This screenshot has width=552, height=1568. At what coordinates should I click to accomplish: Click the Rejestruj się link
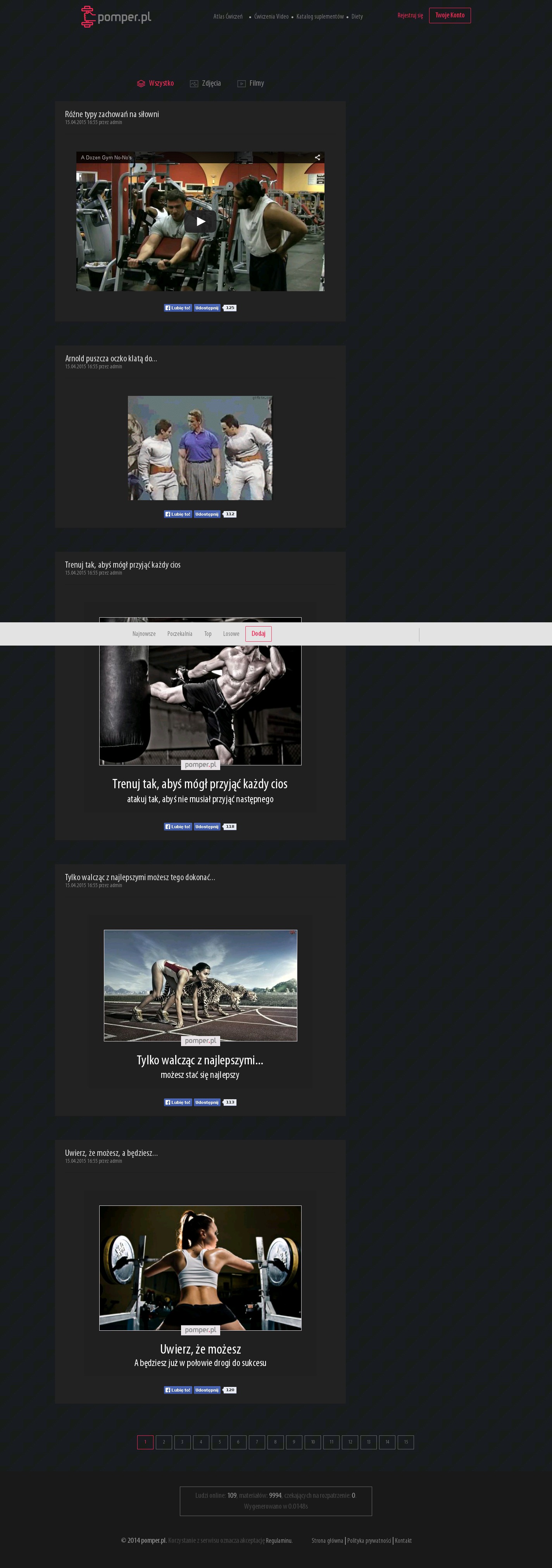(410, 15)
